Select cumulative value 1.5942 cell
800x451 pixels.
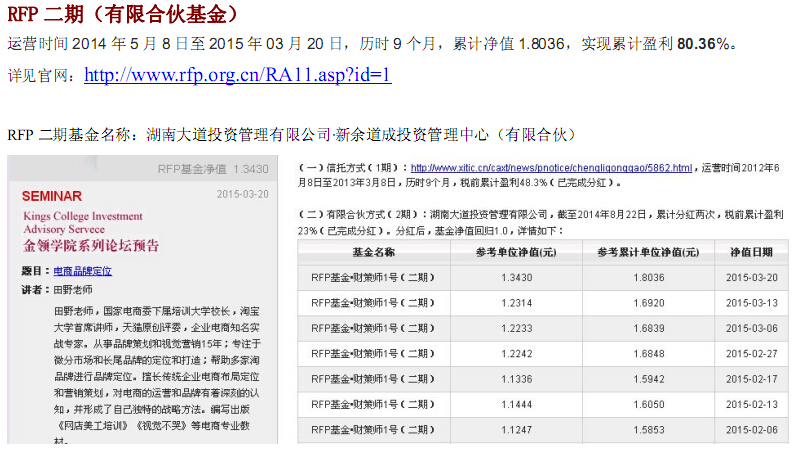[648, 379]
